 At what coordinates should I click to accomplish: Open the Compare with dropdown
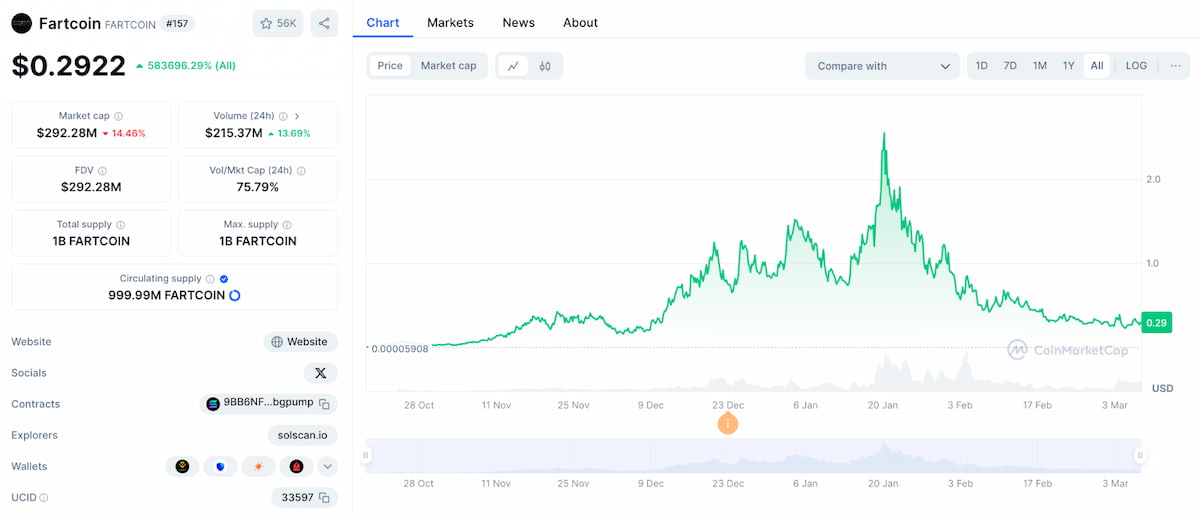(882, 66)
